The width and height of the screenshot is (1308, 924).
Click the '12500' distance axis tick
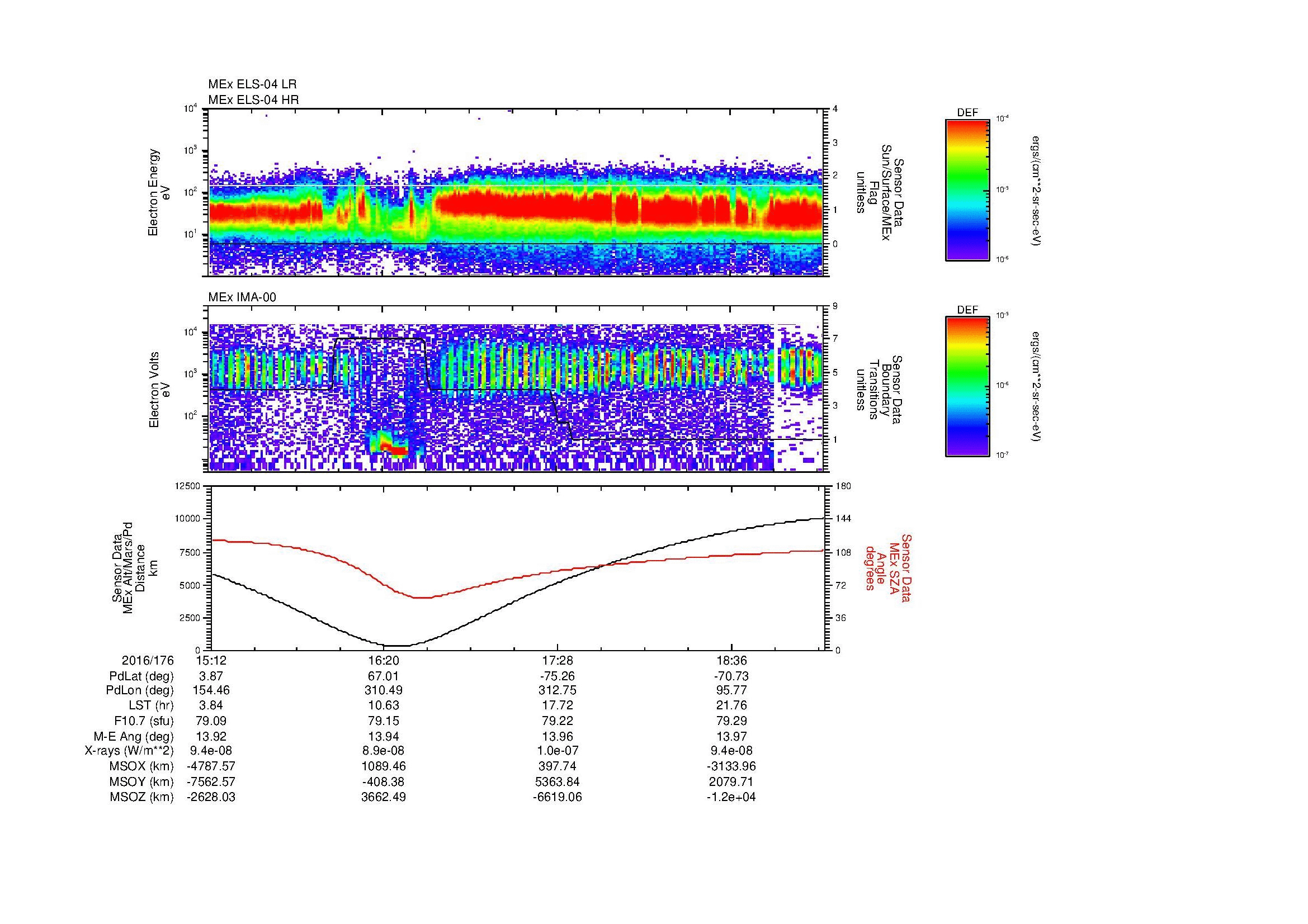tap(187, 486)
